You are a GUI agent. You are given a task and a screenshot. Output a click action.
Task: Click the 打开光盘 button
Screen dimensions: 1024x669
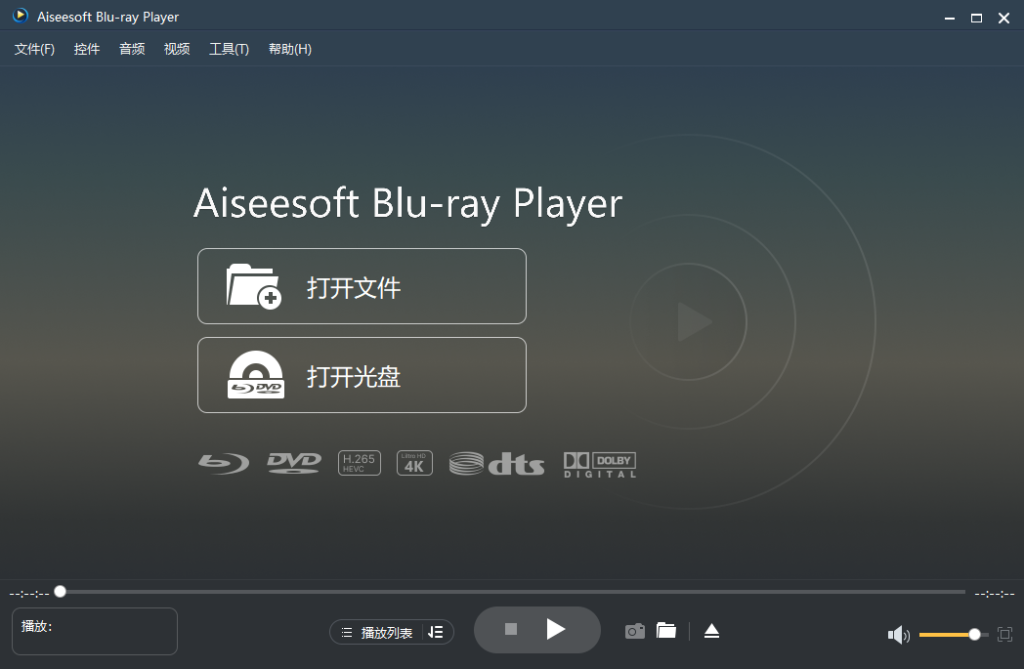pyautogui.click(x=362, y=375)
